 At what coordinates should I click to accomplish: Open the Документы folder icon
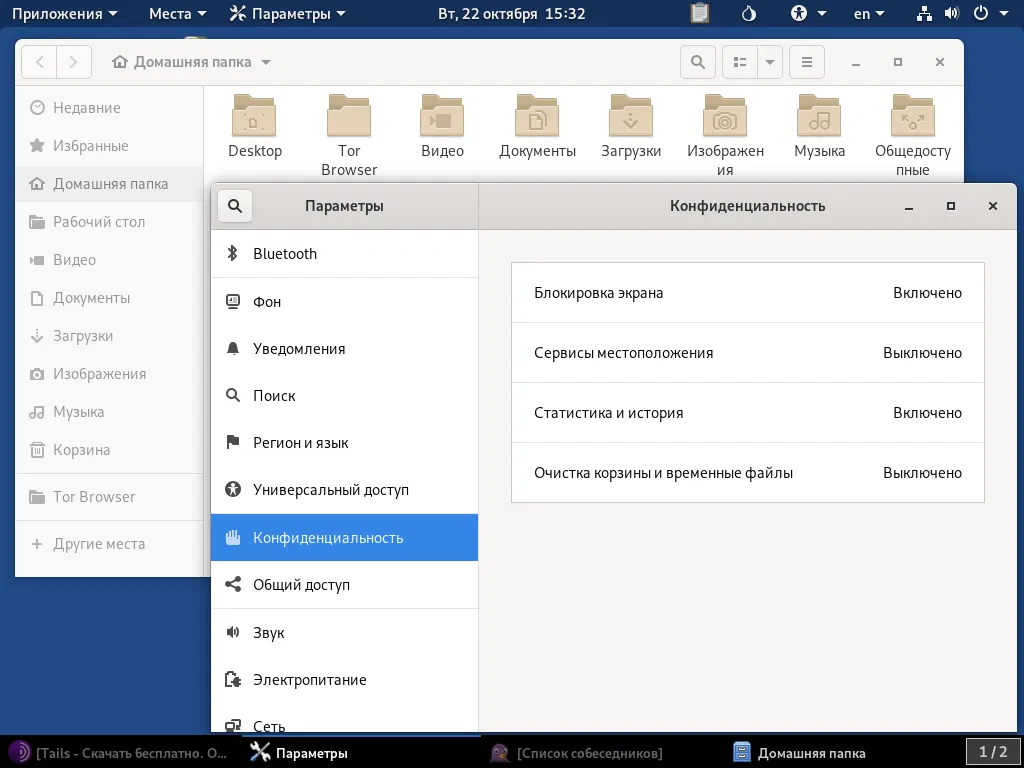click(x=537, y=117)
